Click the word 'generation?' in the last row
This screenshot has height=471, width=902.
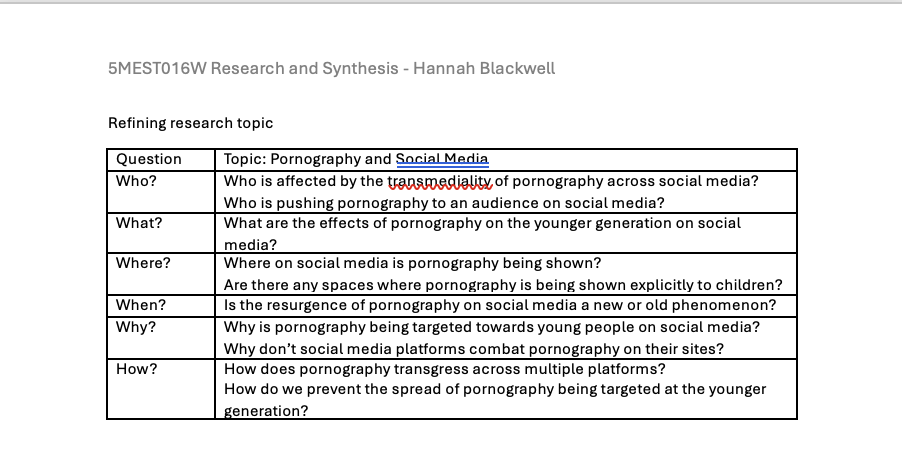[x=266, y=411]
